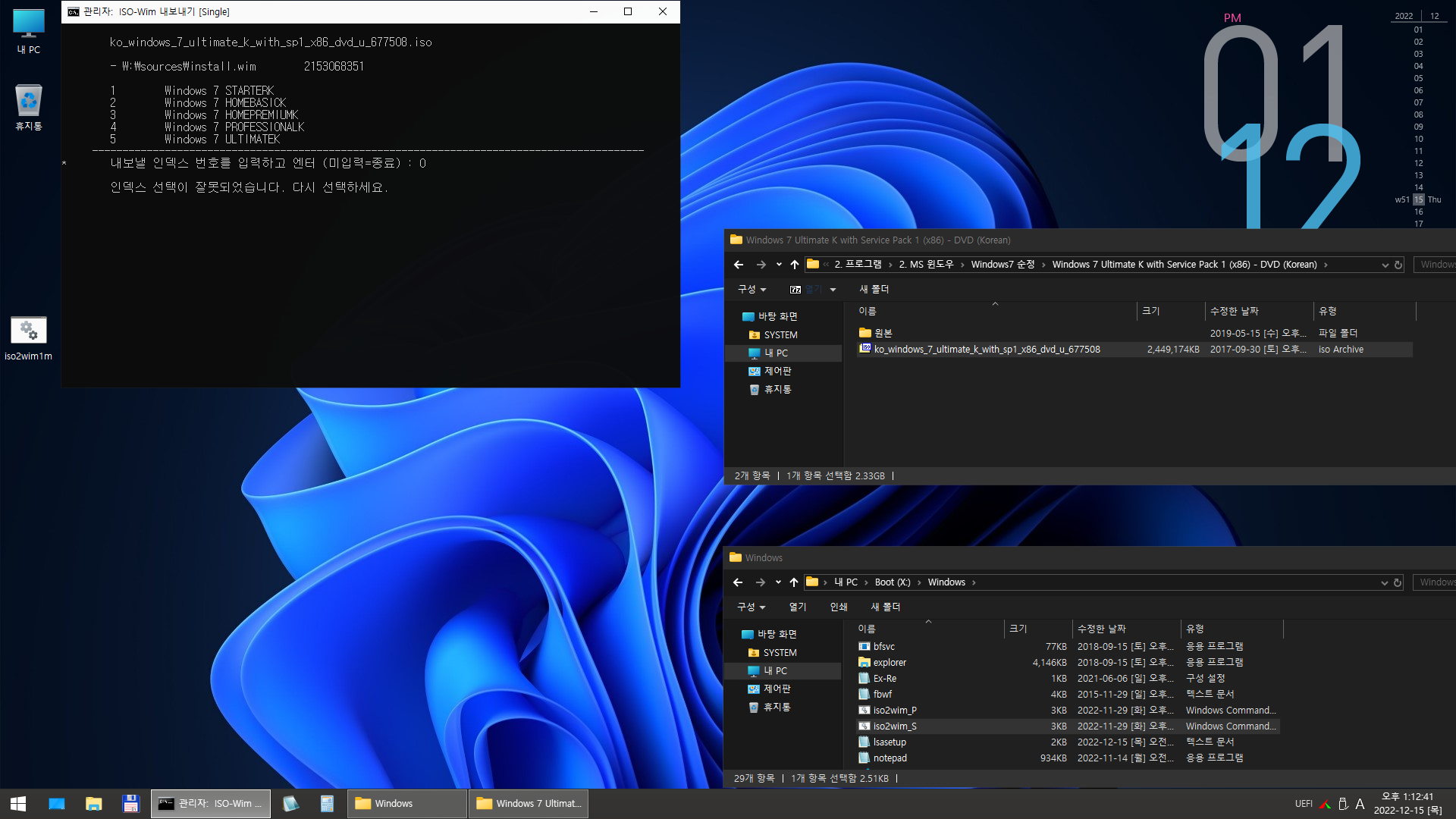This screenshot has height=819, width=1456.
Task: Click search box in lower Windows explorer
Action: coord(1434,582)
